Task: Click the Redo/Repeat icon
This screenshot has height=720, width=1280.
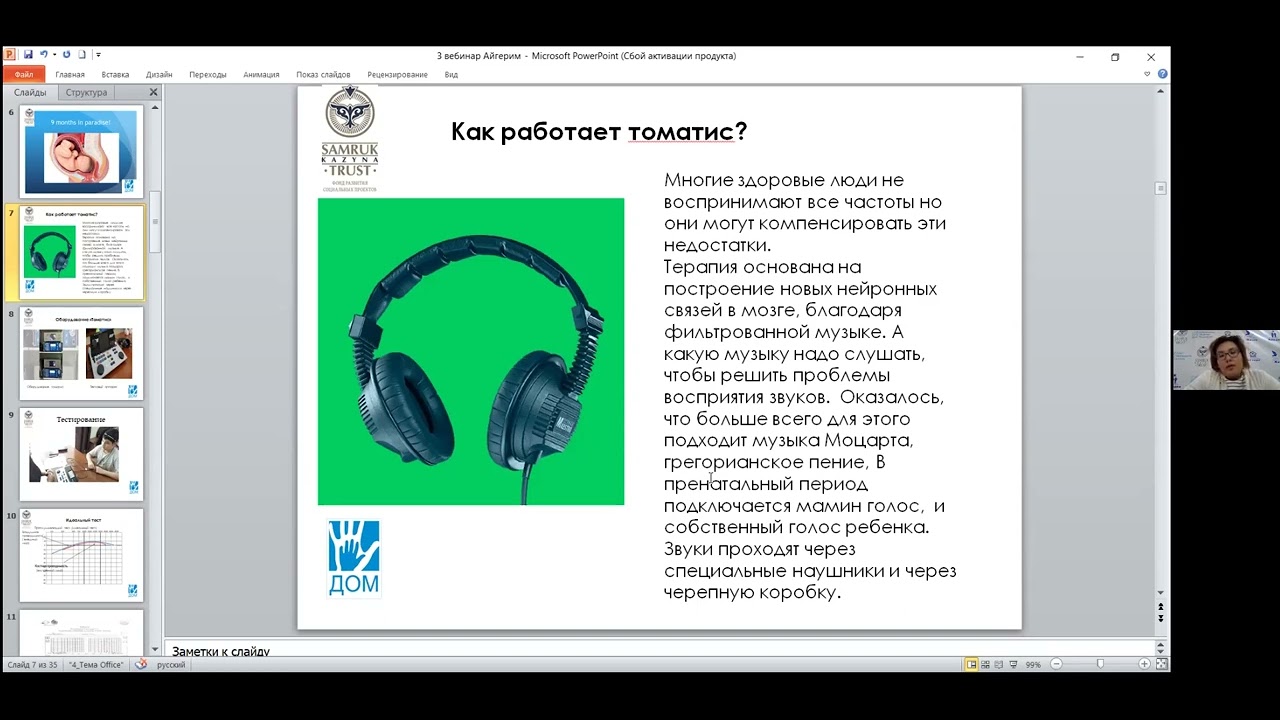Action: [x=67, y=55]
